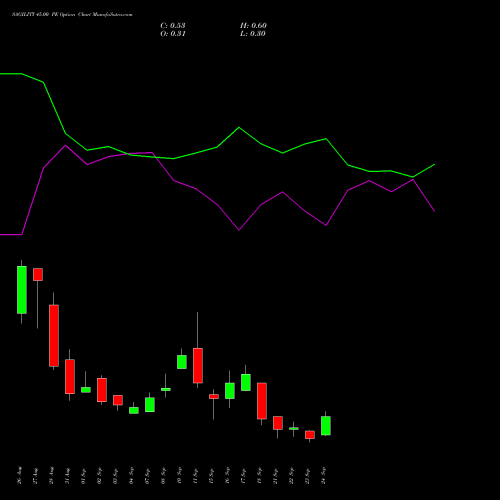
Task: Select the red candle for 31 Aug
Action: pos(70,377)
